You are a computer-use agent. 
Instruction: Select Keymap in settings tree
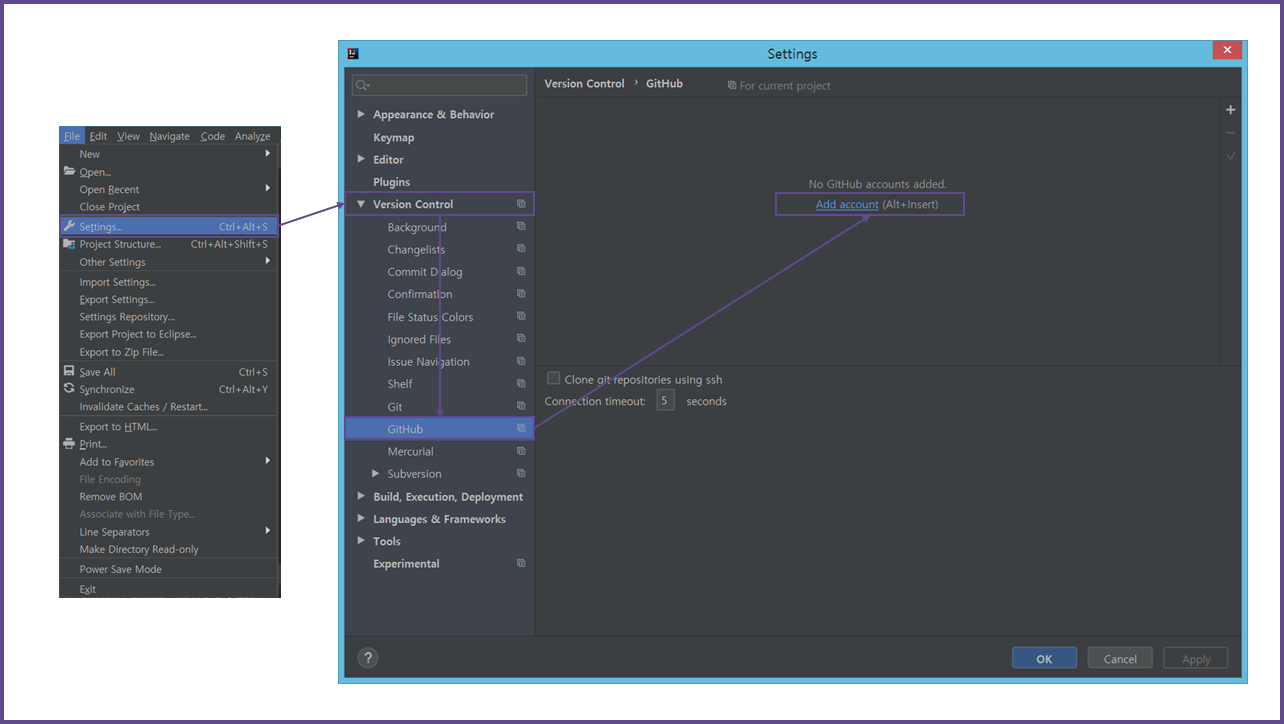(x=394, y=137)
